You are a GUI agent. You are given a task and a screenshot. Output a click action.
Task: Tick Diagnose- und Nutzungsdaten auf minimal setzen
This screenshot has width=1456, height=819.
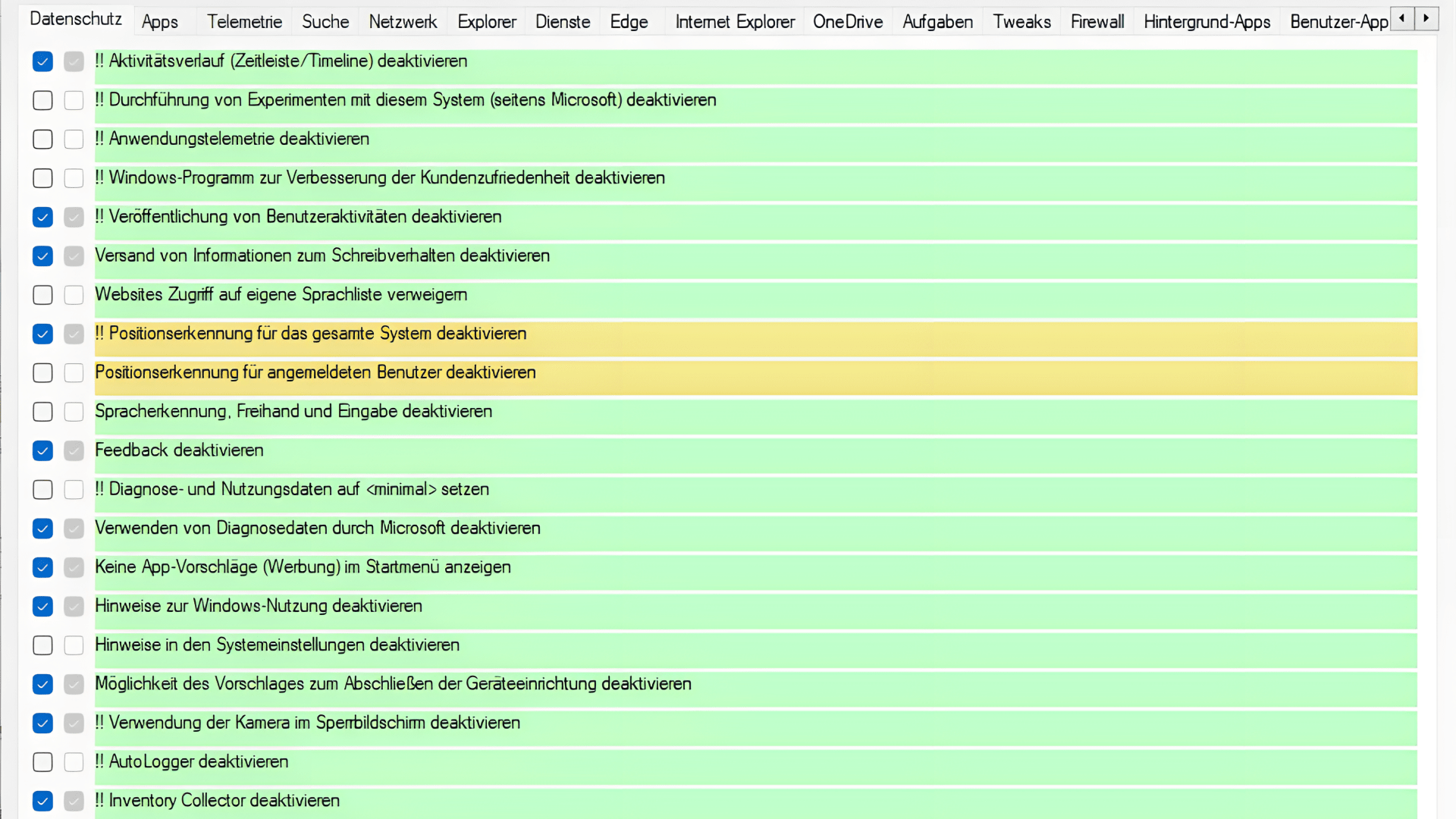[42, 490]
